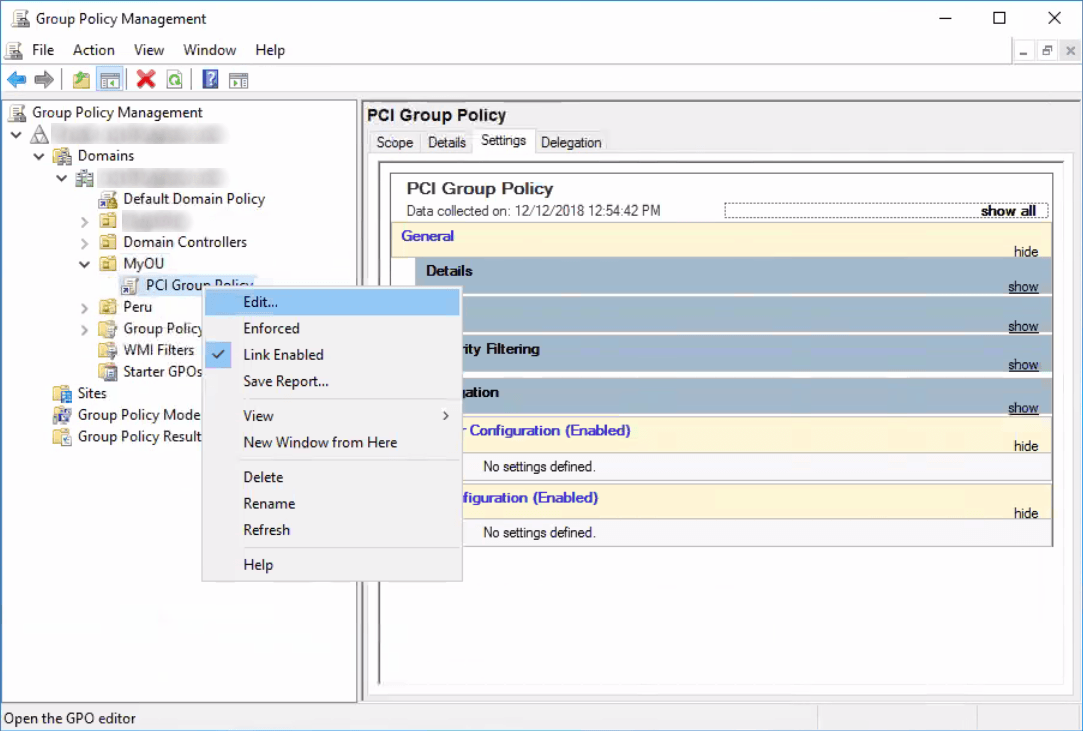Open Help via the toolbar question-mark icon
Image resolution: width=1083 pixels, height=731 pixels.
click(x=210, y=80)
